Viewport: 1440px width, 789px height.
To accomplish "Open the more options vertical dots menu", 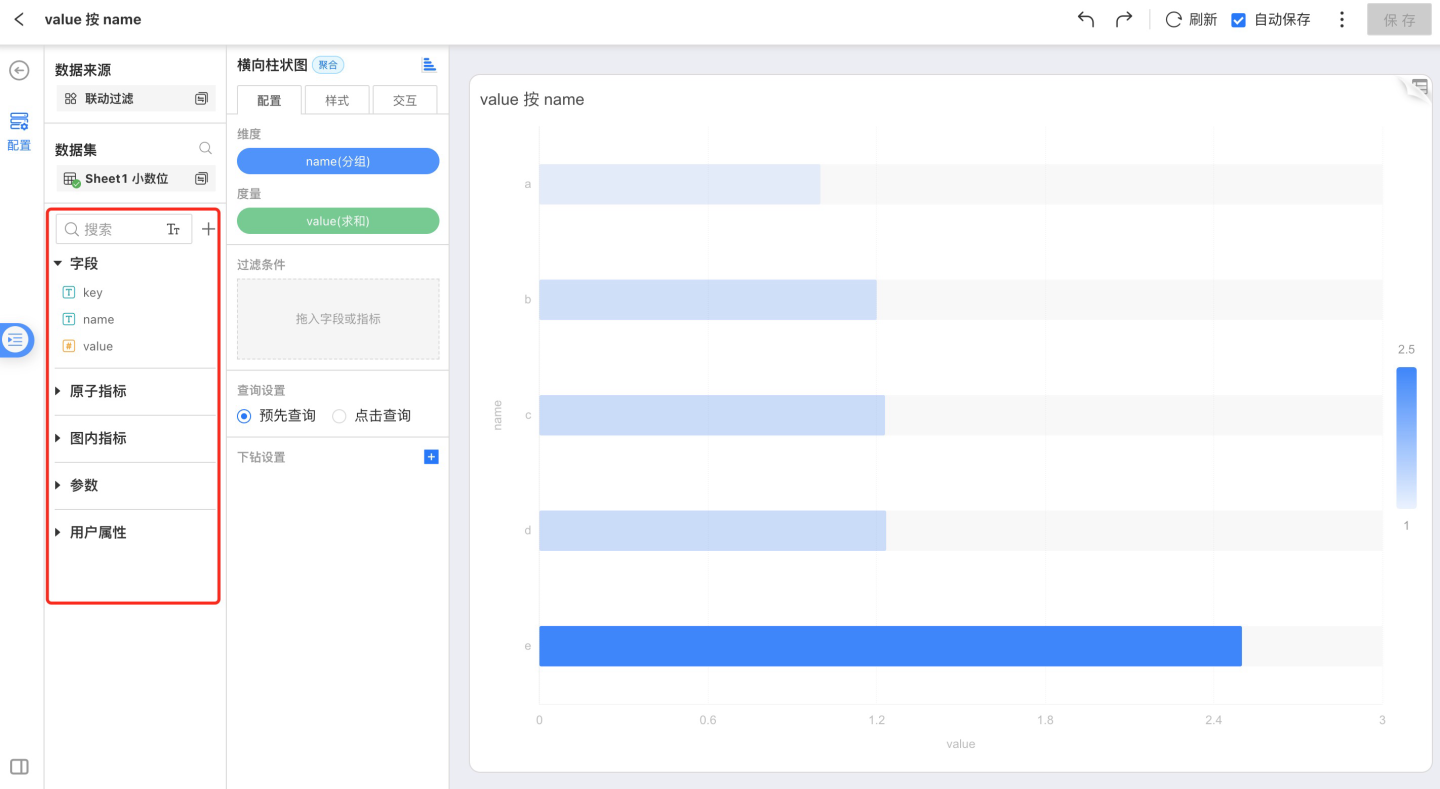I will (1342, 19).
